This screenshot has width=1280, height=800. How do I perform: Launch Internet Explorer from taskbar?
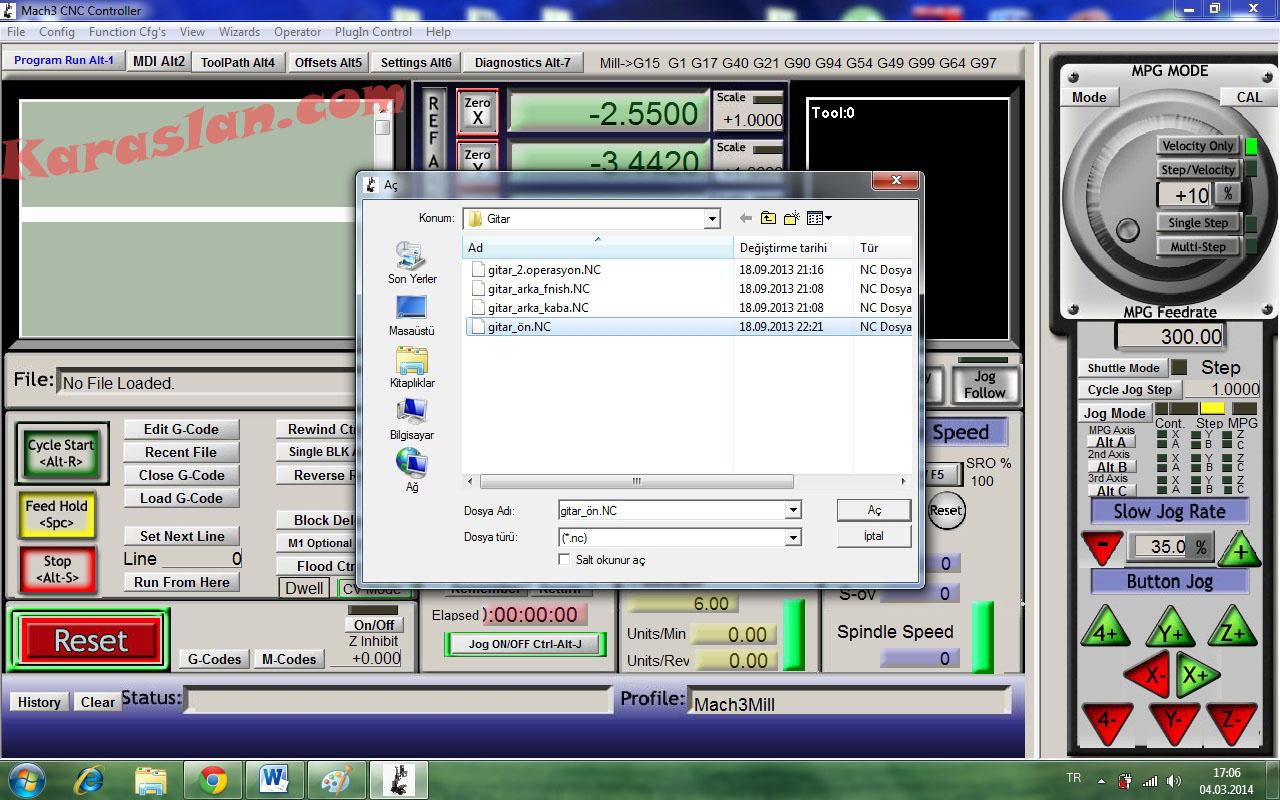pyautogui.click(x=89, y=779)
